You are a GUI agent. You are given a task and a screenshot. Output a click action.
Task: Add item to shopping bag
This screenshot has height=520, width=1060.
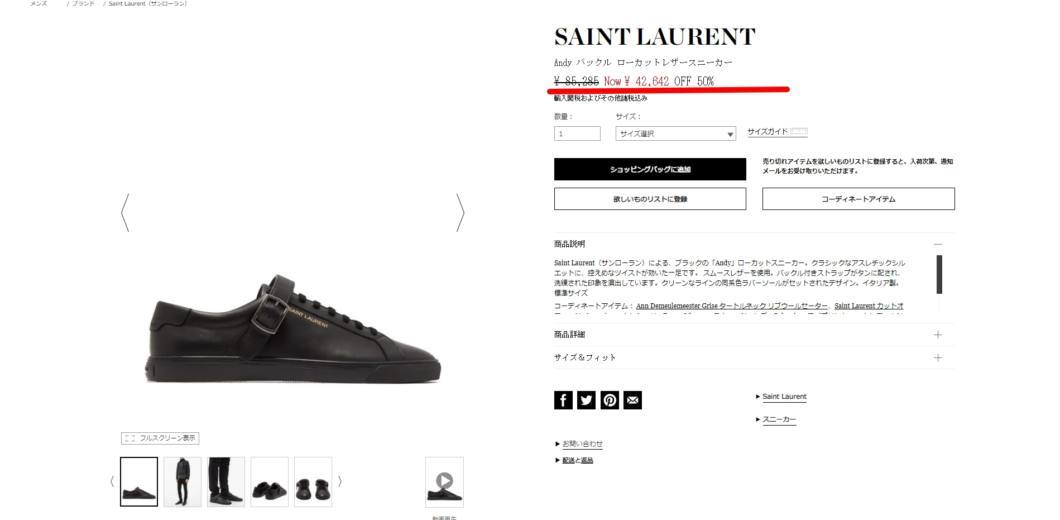tap(650, 169)
